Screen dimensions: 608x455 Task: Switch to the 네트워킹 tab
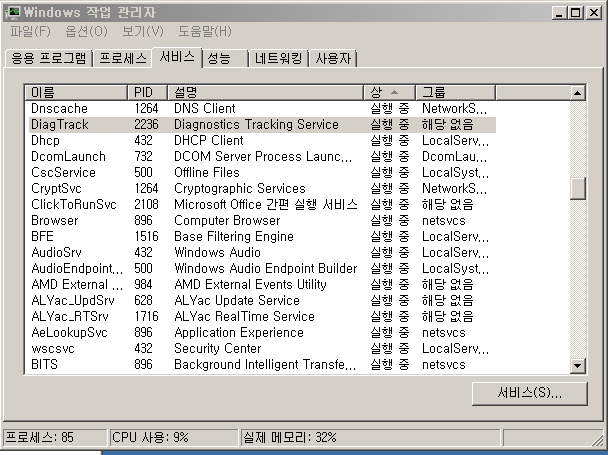click(x=278, y=59)
